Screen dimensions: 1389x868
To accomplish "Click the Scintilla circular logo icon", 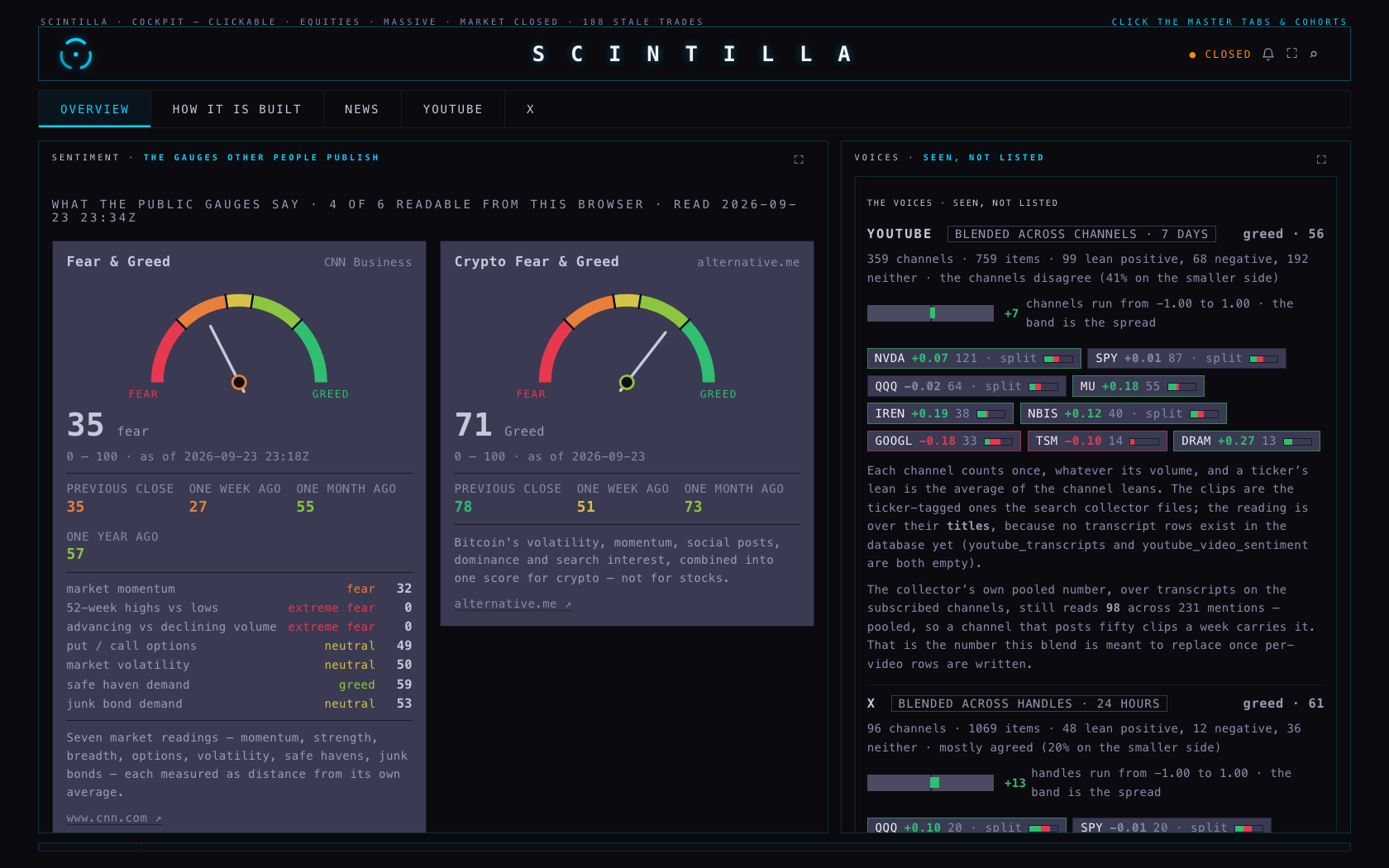I will point(75,55).
